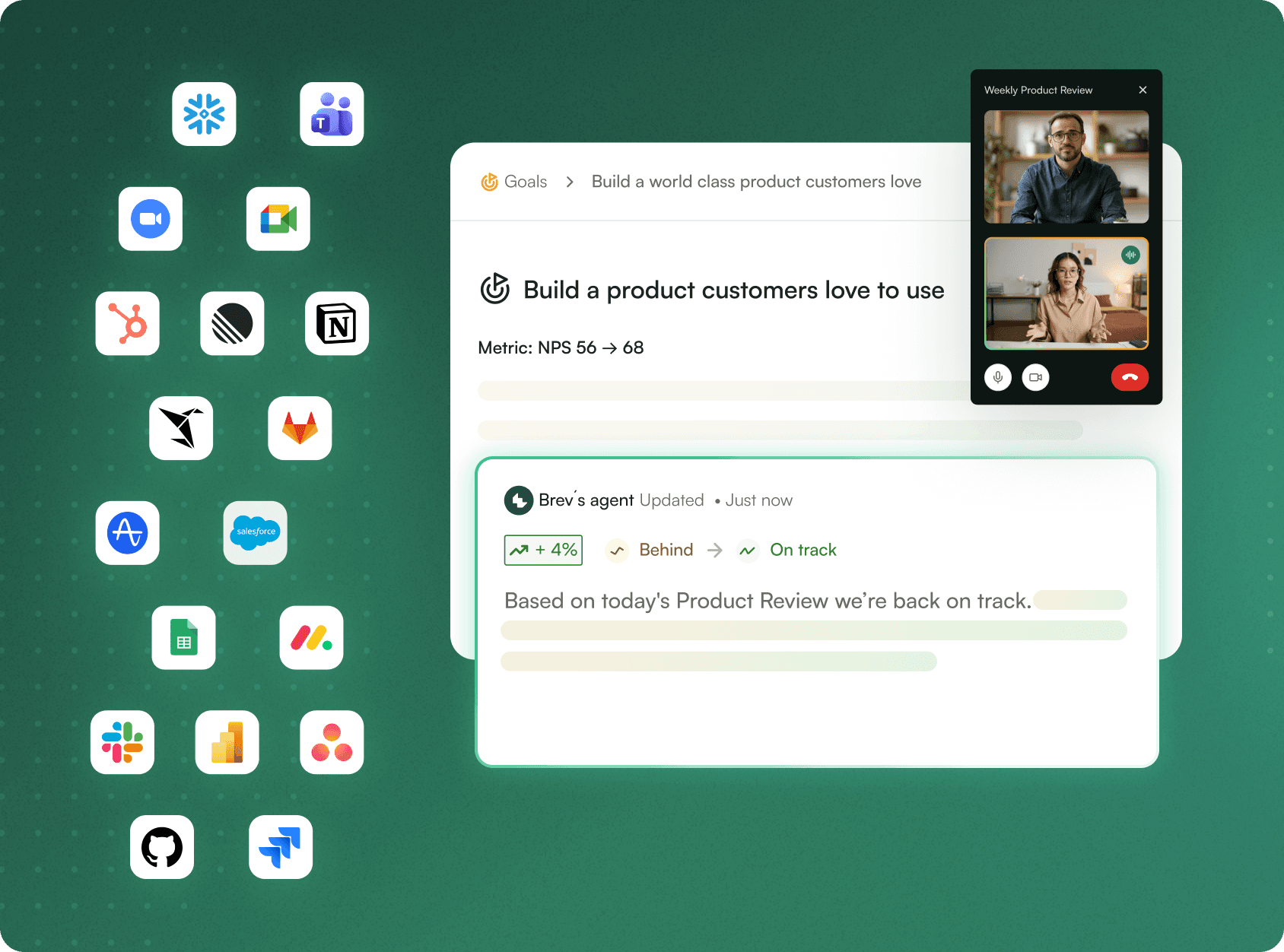Select the Notion app icon
This screenshot has height=952, width=1284.
(337, 323)
